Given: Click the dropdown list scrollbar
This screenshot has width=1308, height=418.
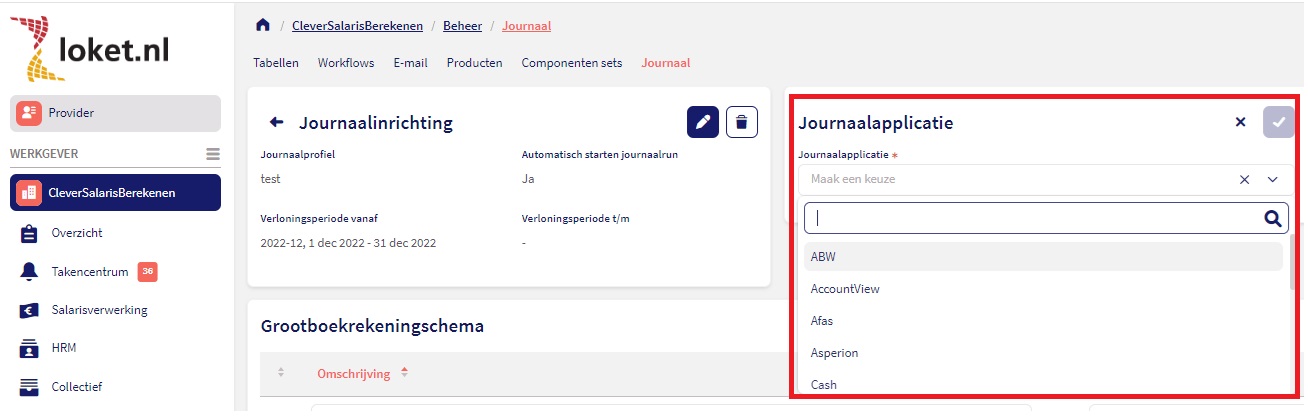Looking at the screenshot, I should point(1294,262).
